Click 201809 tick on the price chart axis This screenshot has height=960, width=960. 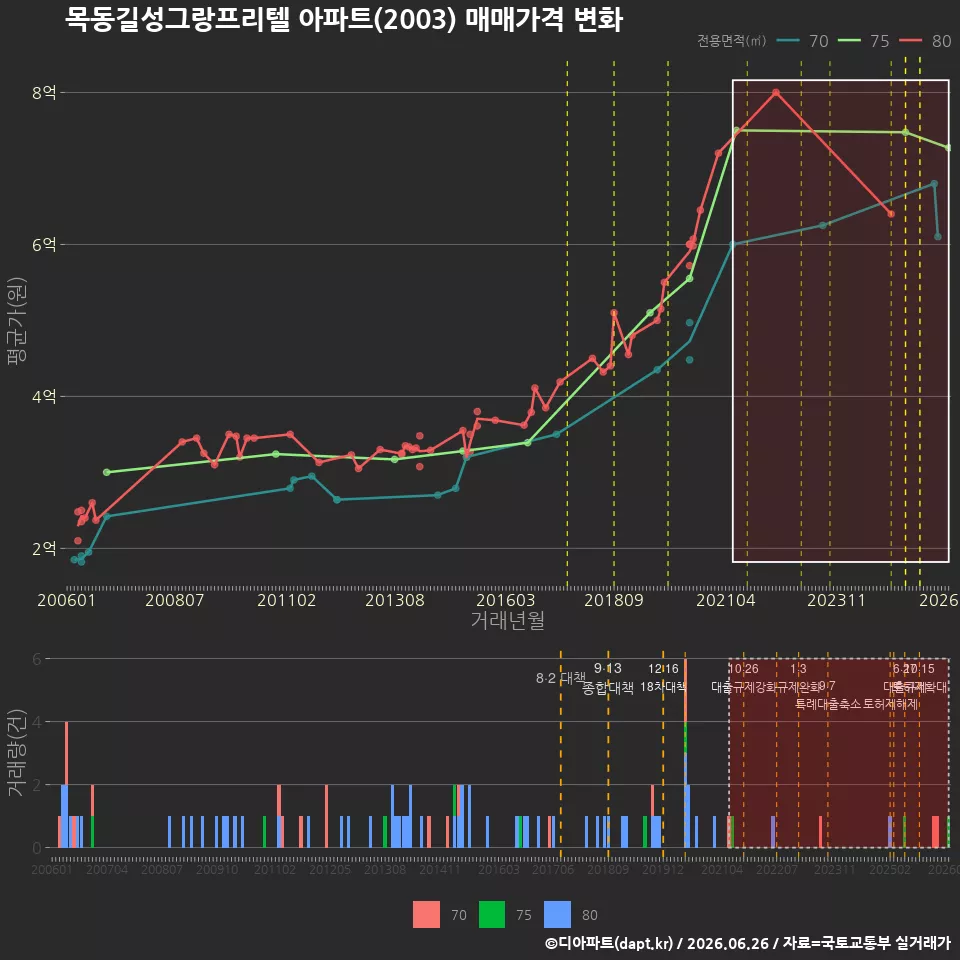click(x=614, y=600)
